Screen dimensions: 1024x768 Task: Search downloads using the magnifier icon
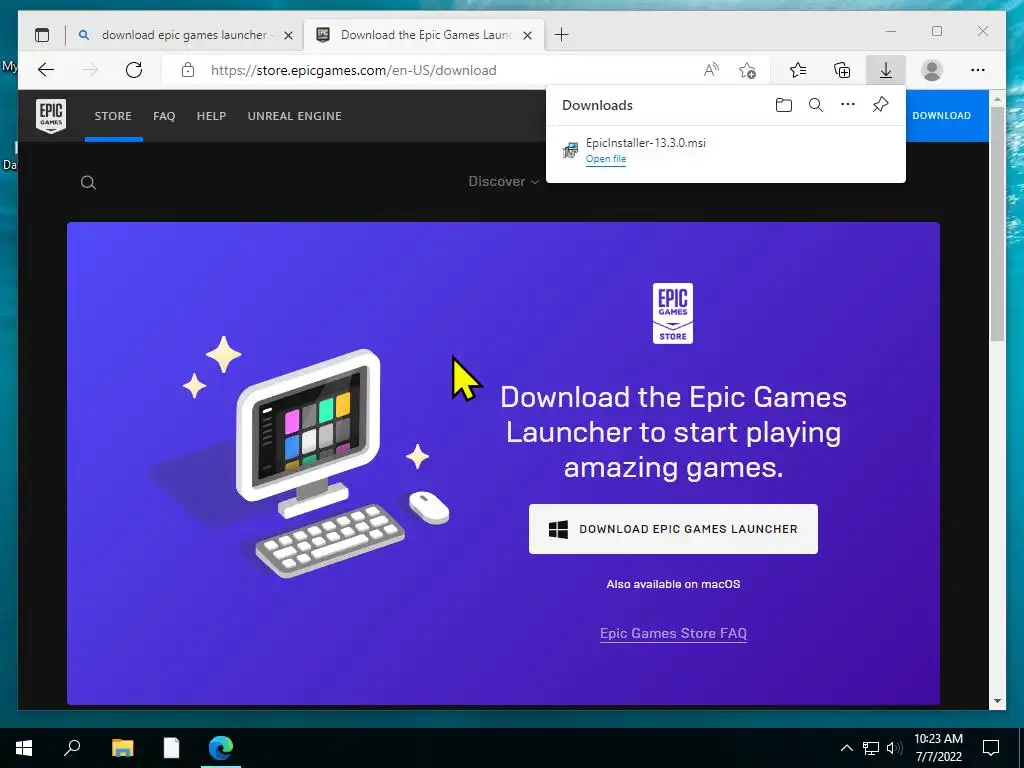tap(816, 105)
